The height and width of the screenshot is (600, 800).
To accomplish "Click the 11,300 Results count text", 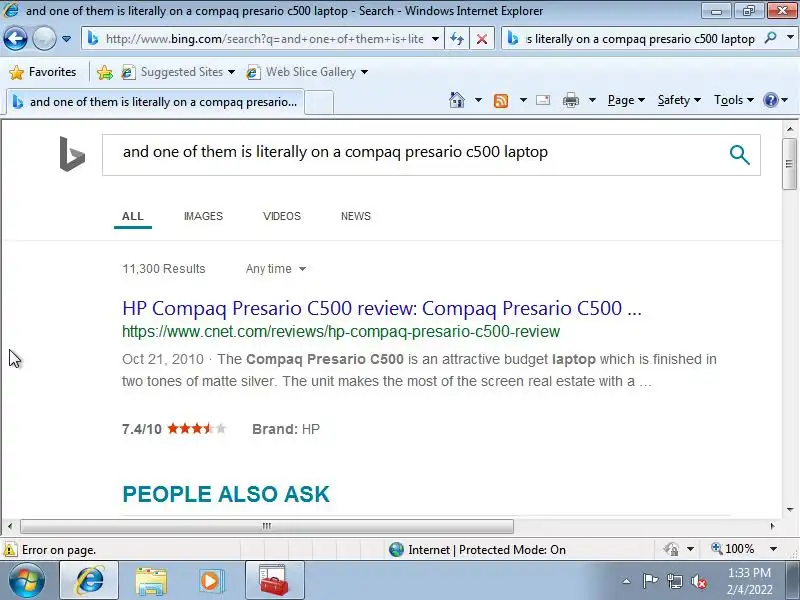I will [x=164, y=269].
